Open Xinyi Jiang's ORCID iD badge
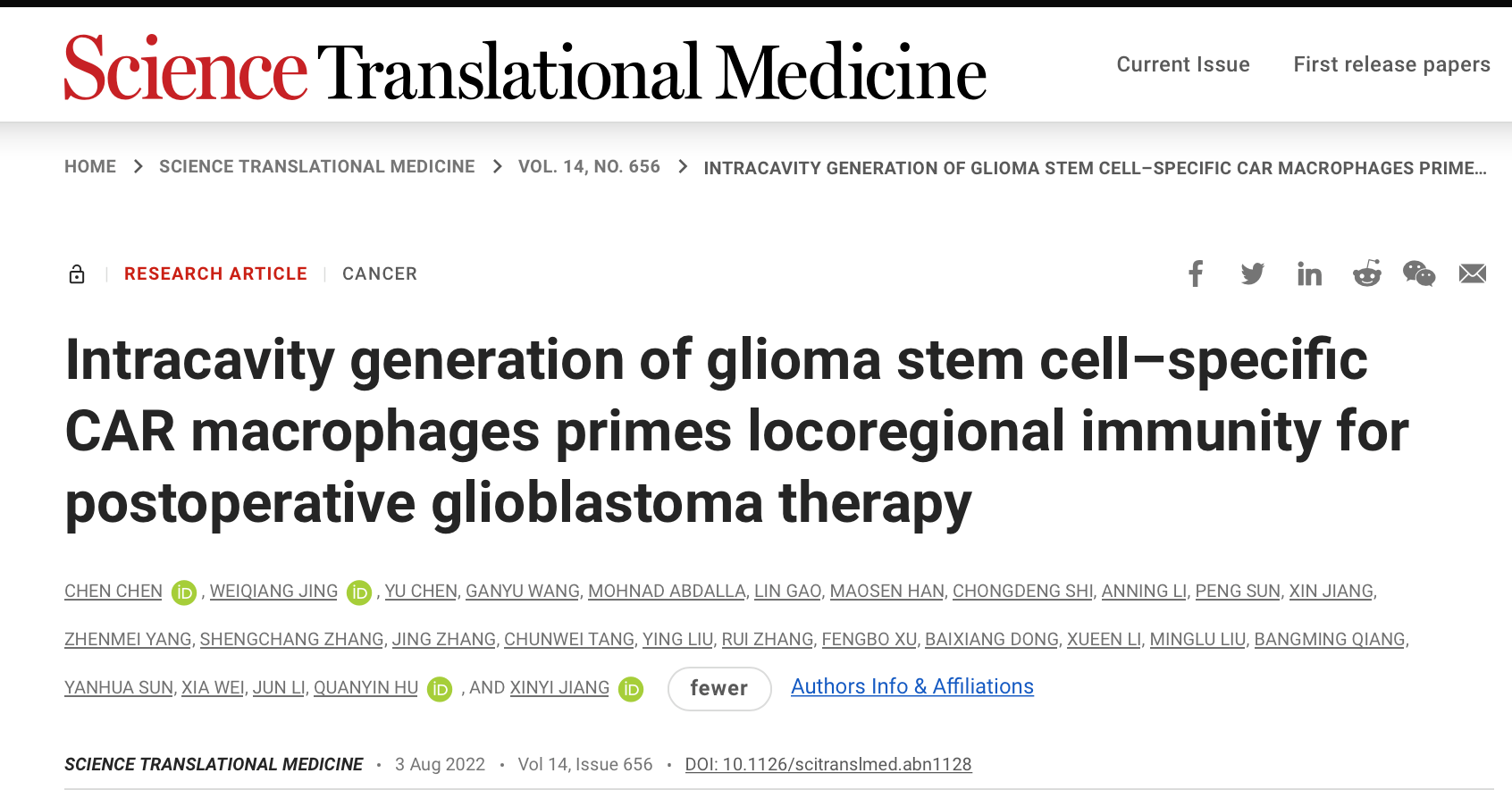The width and height of the screenshot is (1512, 790). coord(631,689)
